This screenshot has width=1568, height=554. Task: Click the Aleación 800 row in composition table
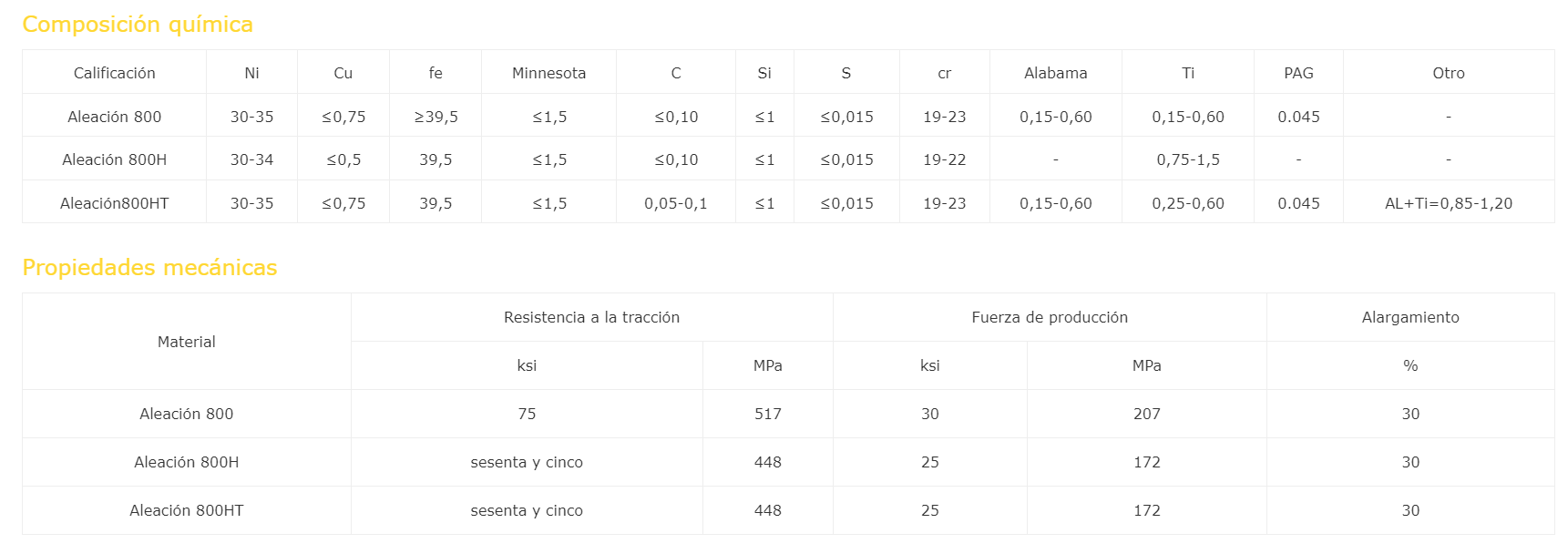click(788, 116)
